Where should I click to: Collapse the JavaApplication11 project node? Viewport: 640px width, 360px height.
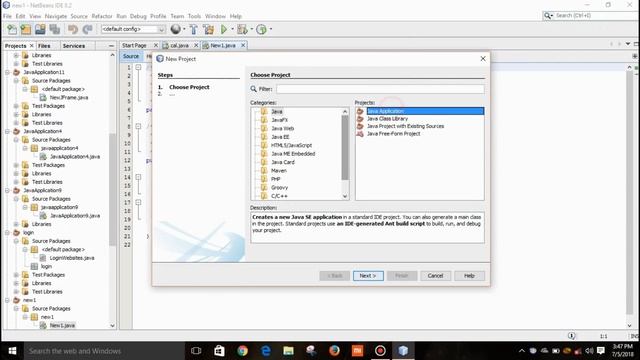click(7, 72)
